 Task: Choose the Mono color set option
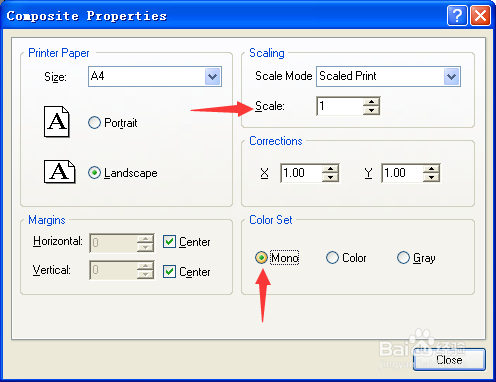[x=261, y=257]
